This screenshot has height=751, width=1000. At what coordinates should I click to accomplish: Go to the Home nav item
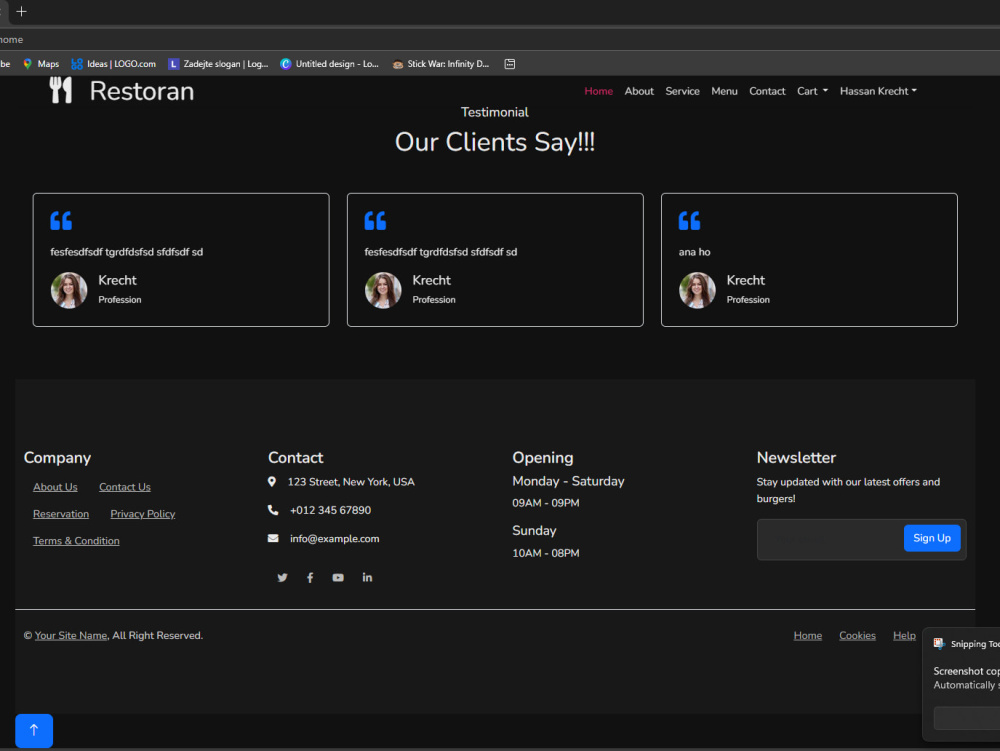598,91
